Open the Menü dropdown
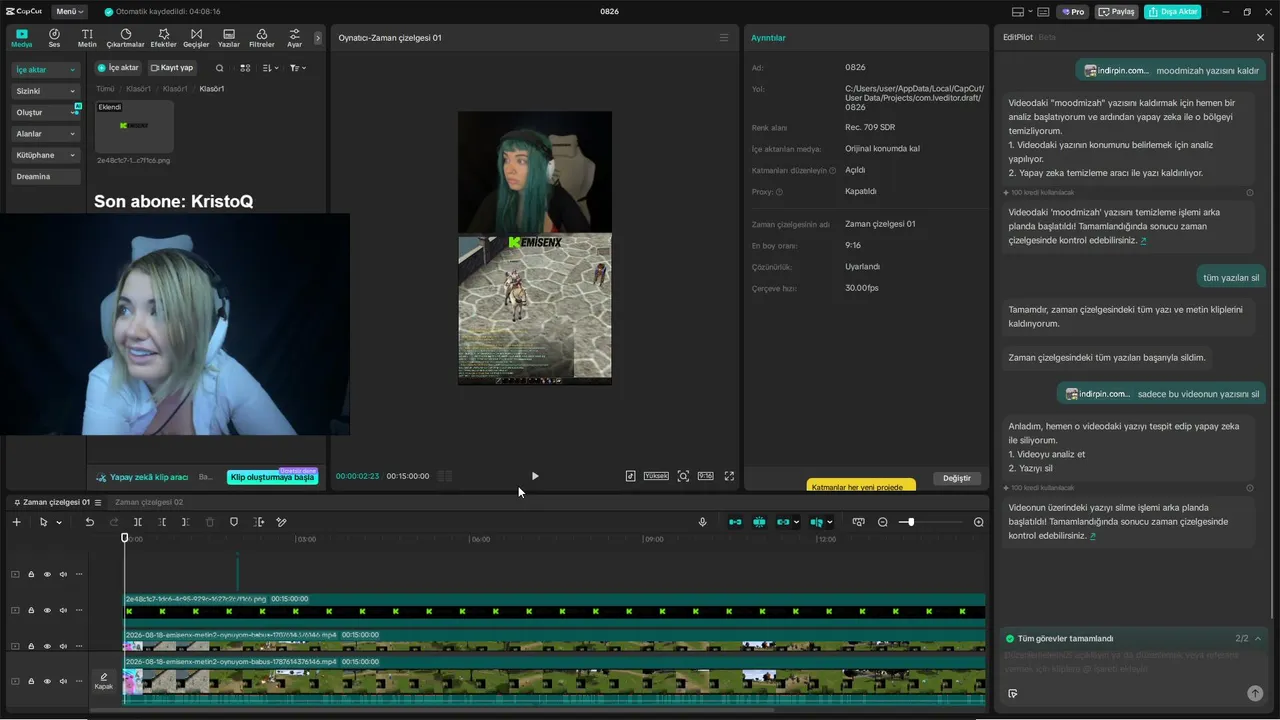Viewport: 1280px width, 720px height. coord(70,12)
